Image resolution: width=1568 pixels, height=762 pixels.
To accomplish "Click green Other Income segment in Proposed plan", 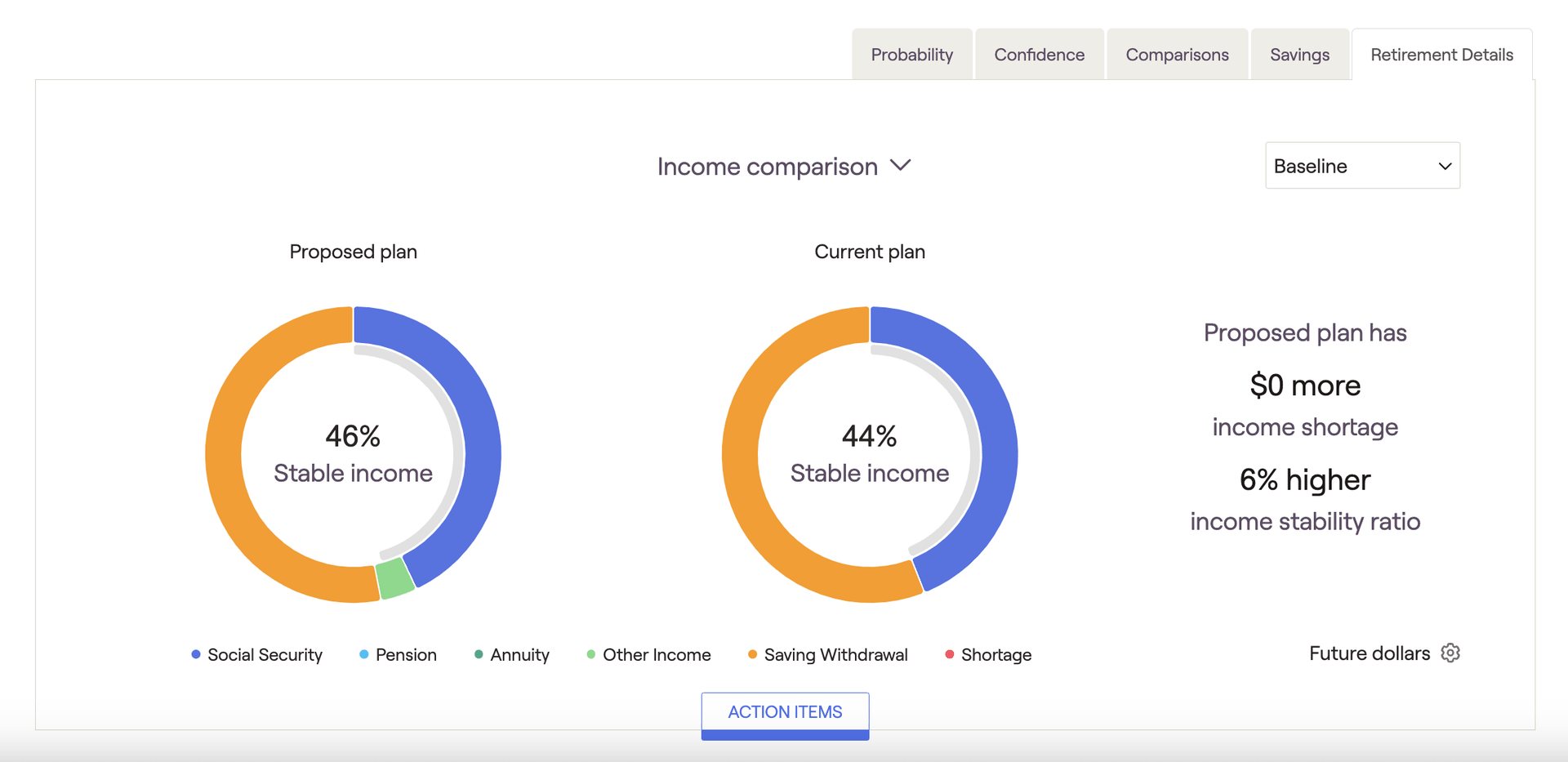I will [395, 579].
